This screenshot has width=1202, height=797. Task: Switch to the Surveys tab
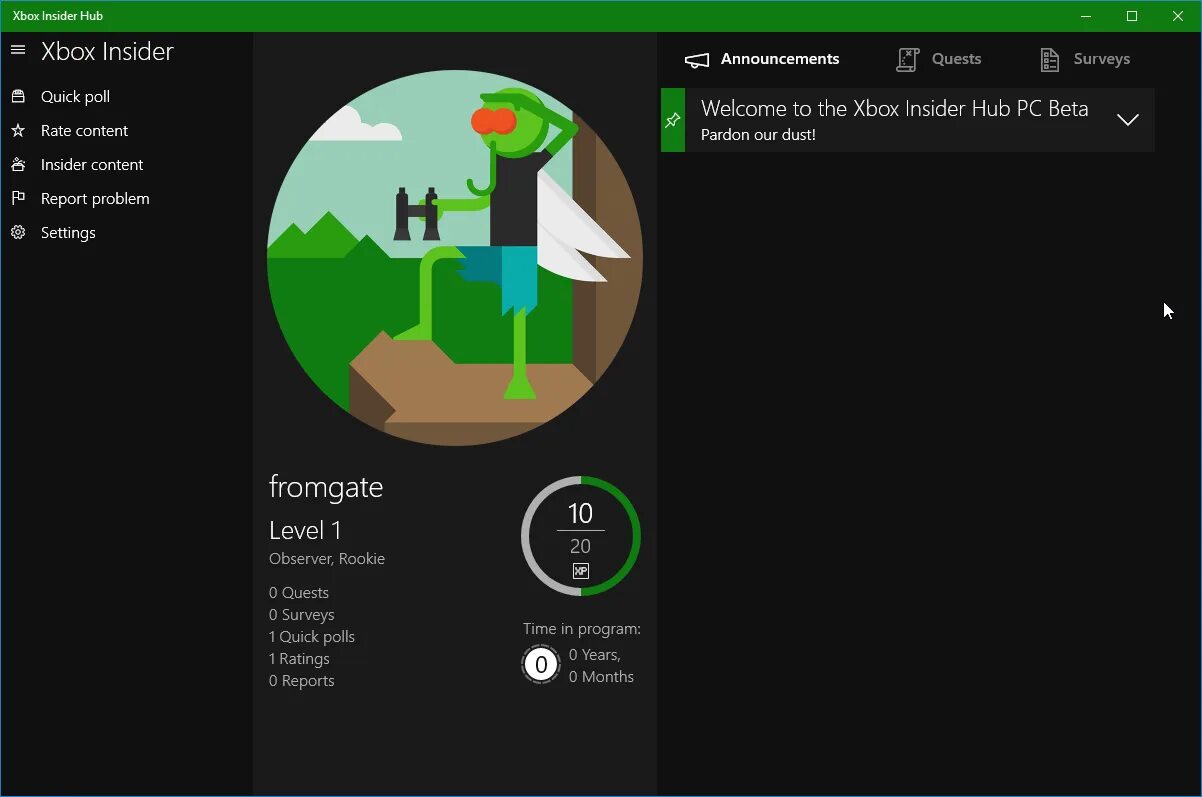[1084, 59]
